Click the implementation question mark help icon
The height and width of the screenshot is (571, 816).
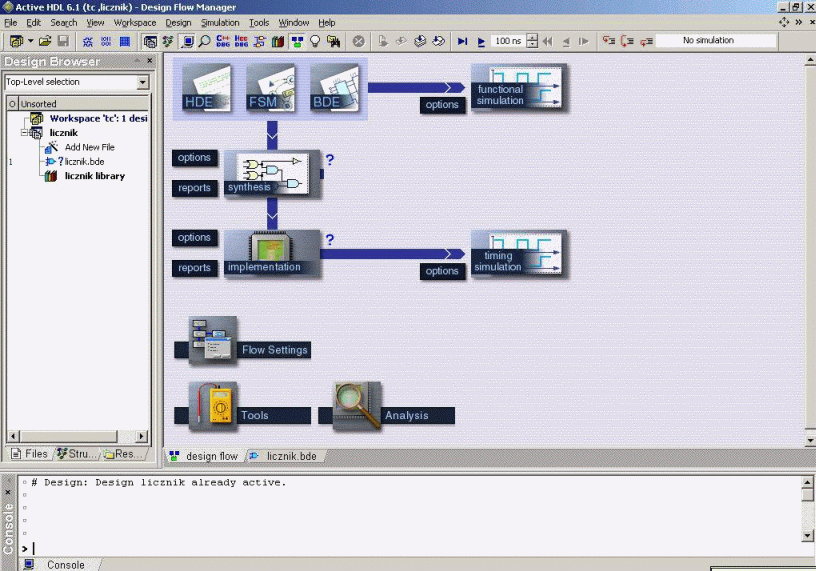tap(329, 239)
